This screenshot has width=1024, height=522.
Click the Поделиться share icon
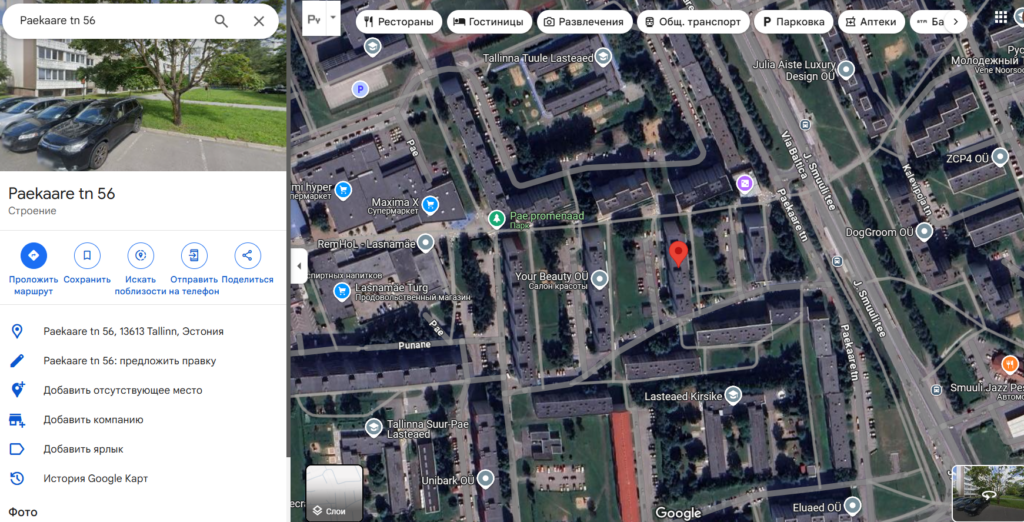[248, 255]
